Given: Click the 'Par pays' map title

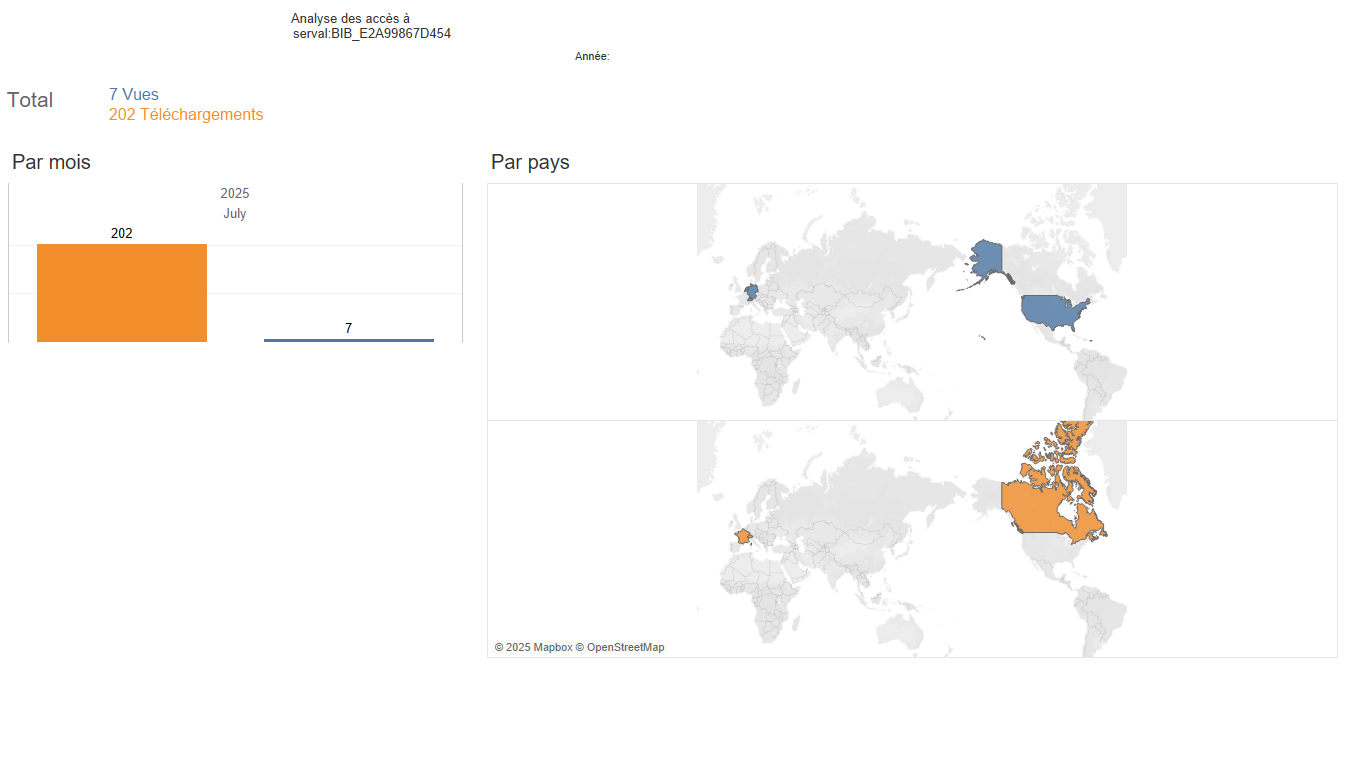Looking at the screenshot, I should 530,162.
